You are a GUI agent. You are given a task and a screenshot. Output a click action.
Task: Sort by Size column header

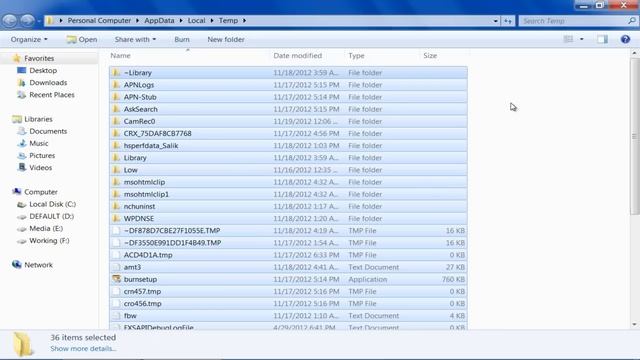point(430,56)
